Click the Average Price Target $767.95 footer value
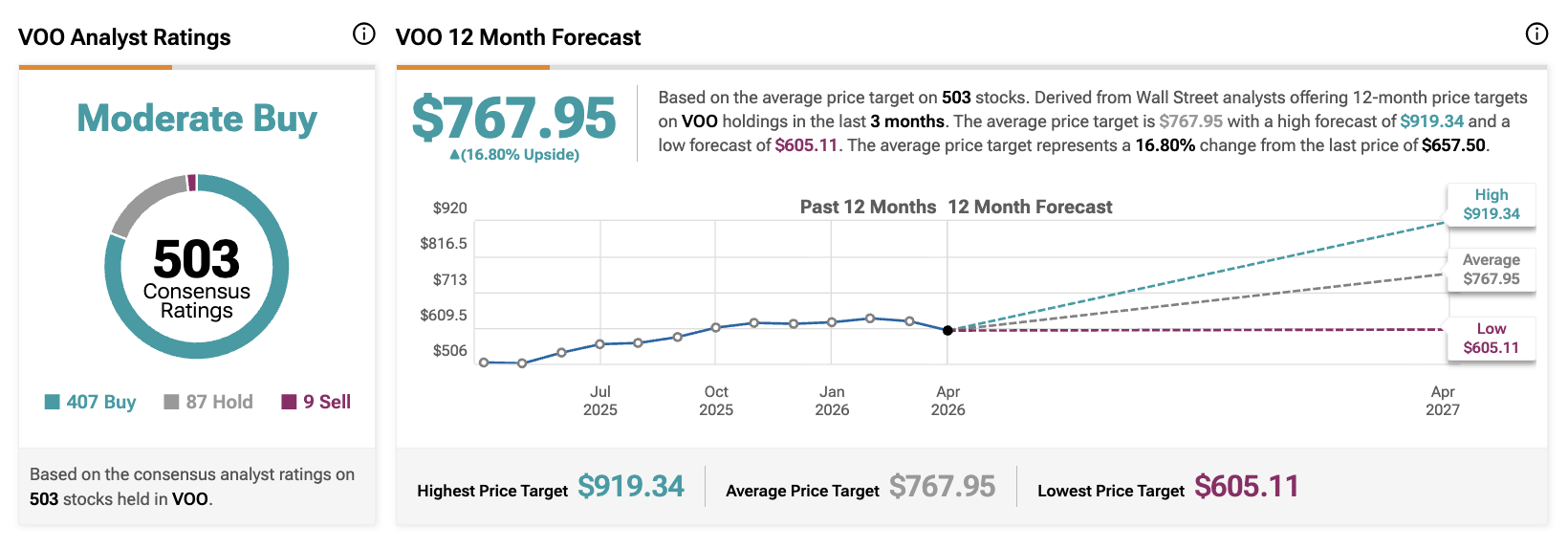The width and height of the screenshot is (1568, 549). point(943,487)
